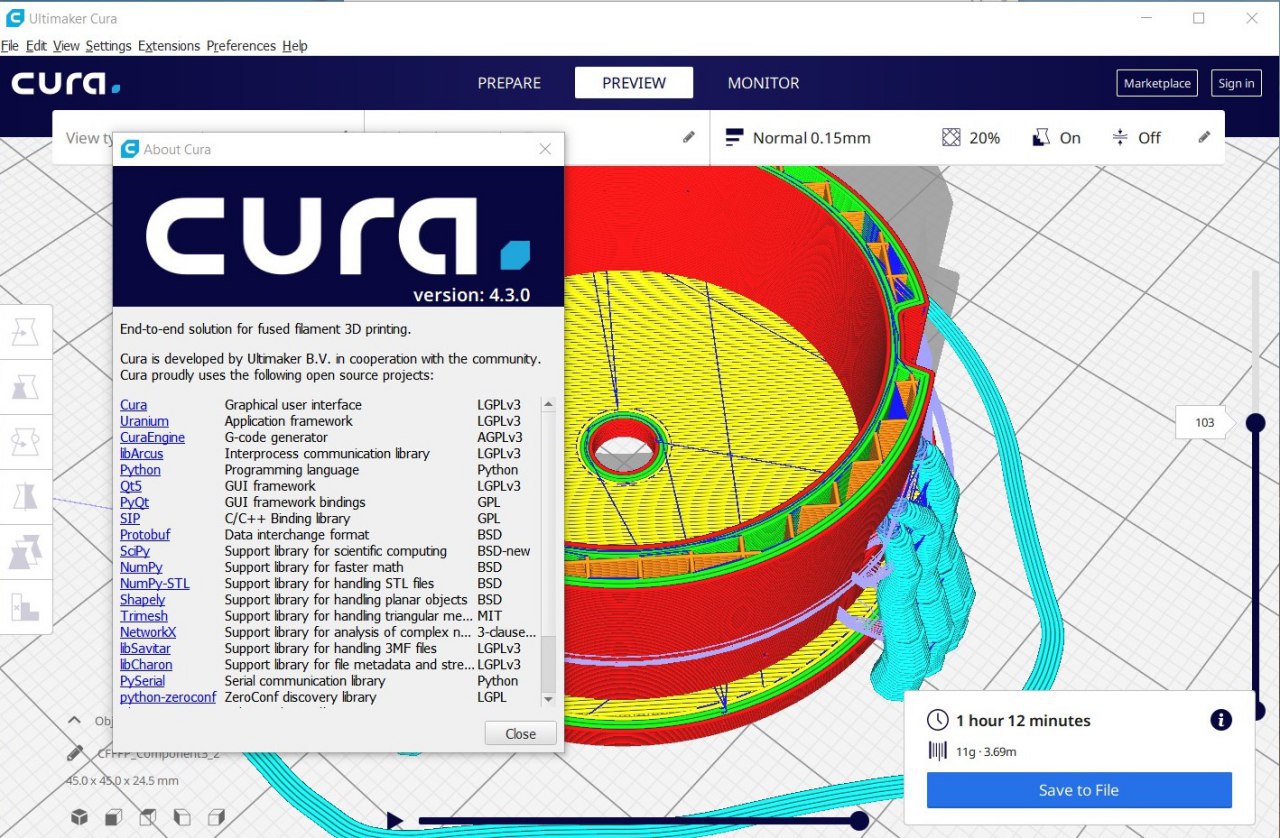Switch to 3D perspective view cube icon

click(x=79, y=817)
